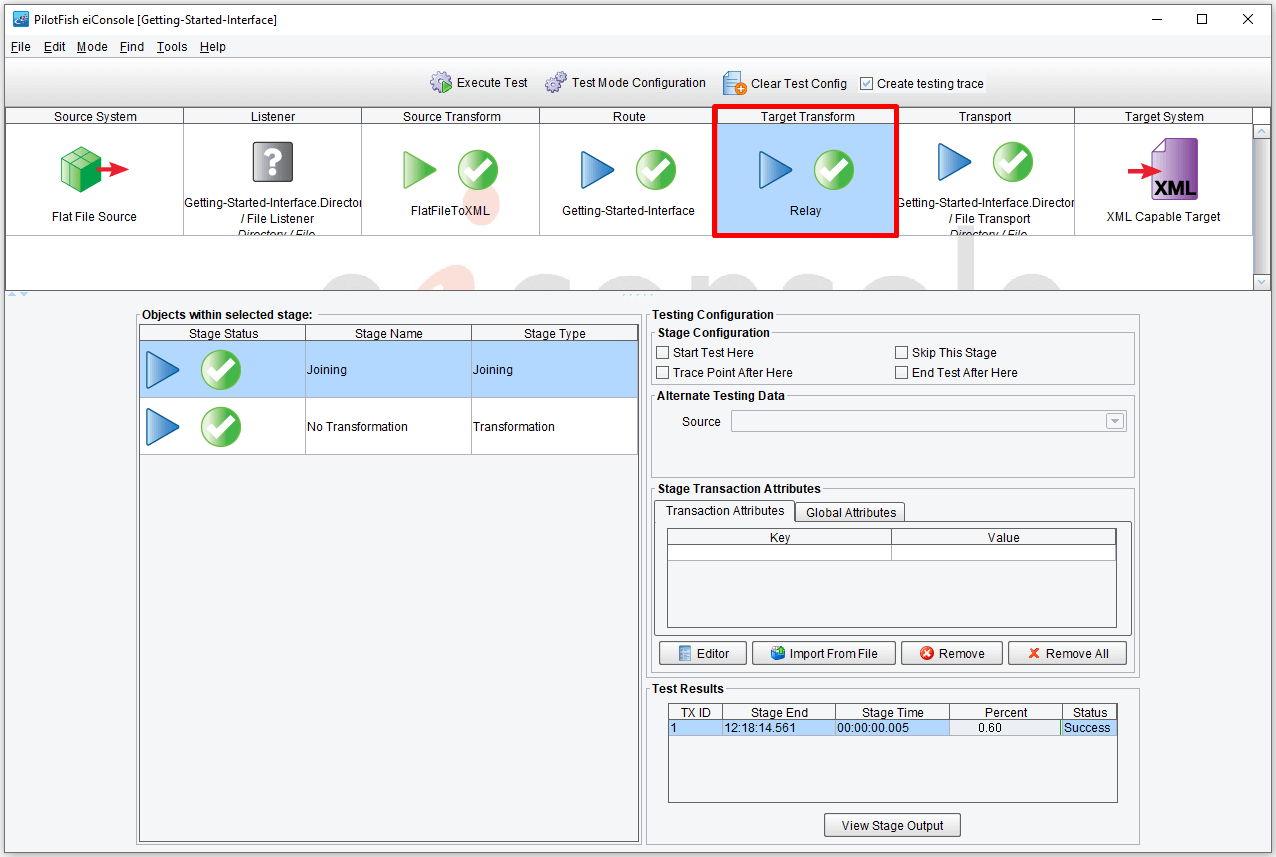Click the Stage Status column header
Image resolution: width=1276 pixels, height=857 pixels.
(x=223, y=333)
